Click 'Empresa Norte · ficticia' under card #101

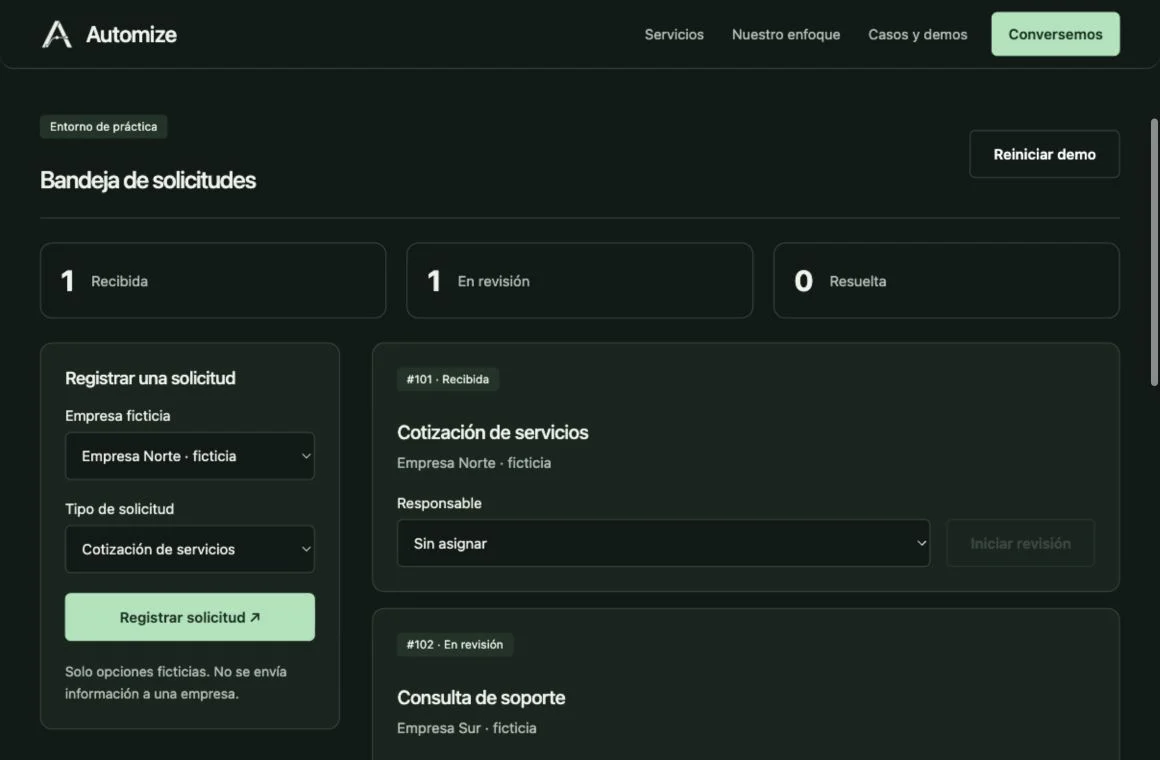(474, 463)
